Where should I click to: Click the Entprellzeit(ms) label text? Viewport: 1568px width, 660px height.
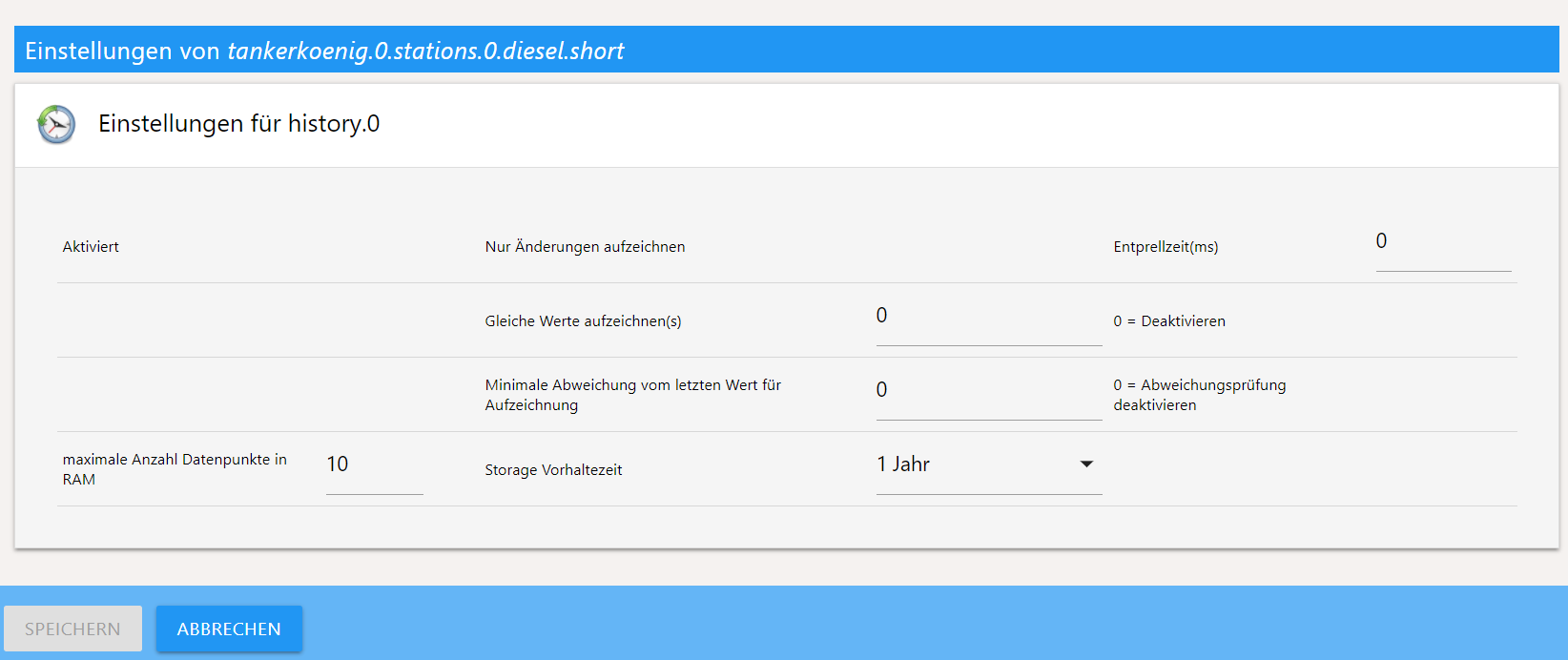(x=1166, y=247)
